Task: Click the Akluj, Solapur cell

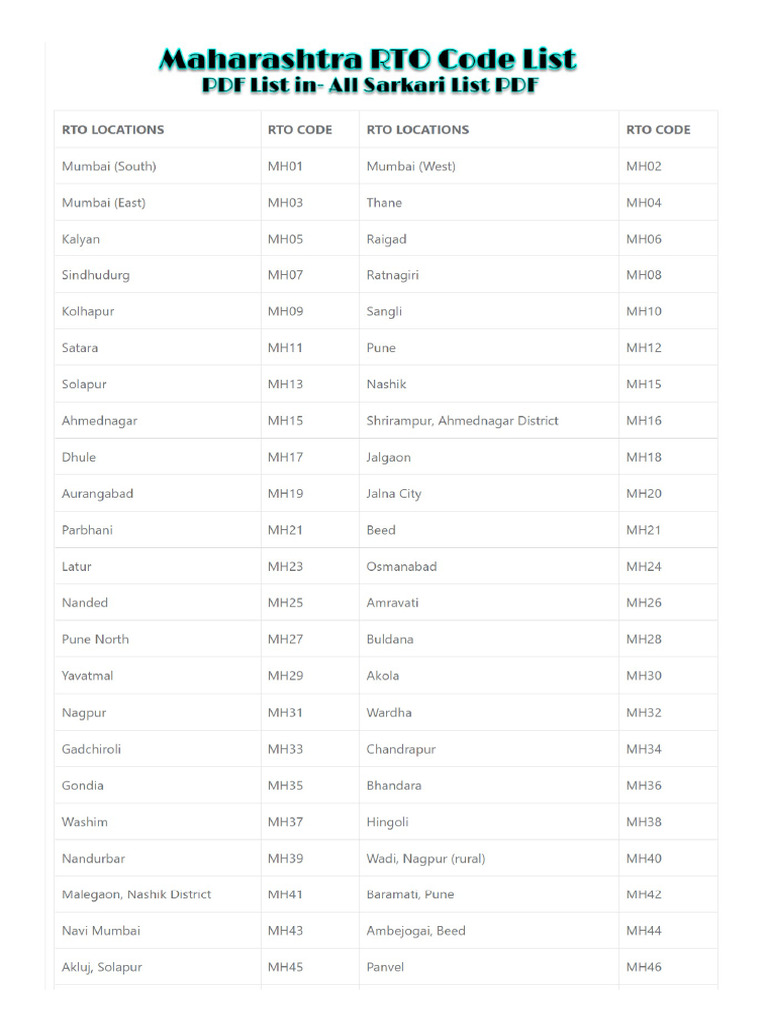Action: 102,967
